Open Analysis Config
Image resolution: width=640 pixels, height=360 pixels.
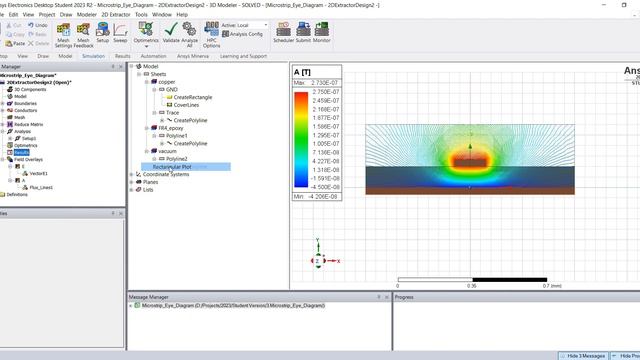tap(242, 34)
